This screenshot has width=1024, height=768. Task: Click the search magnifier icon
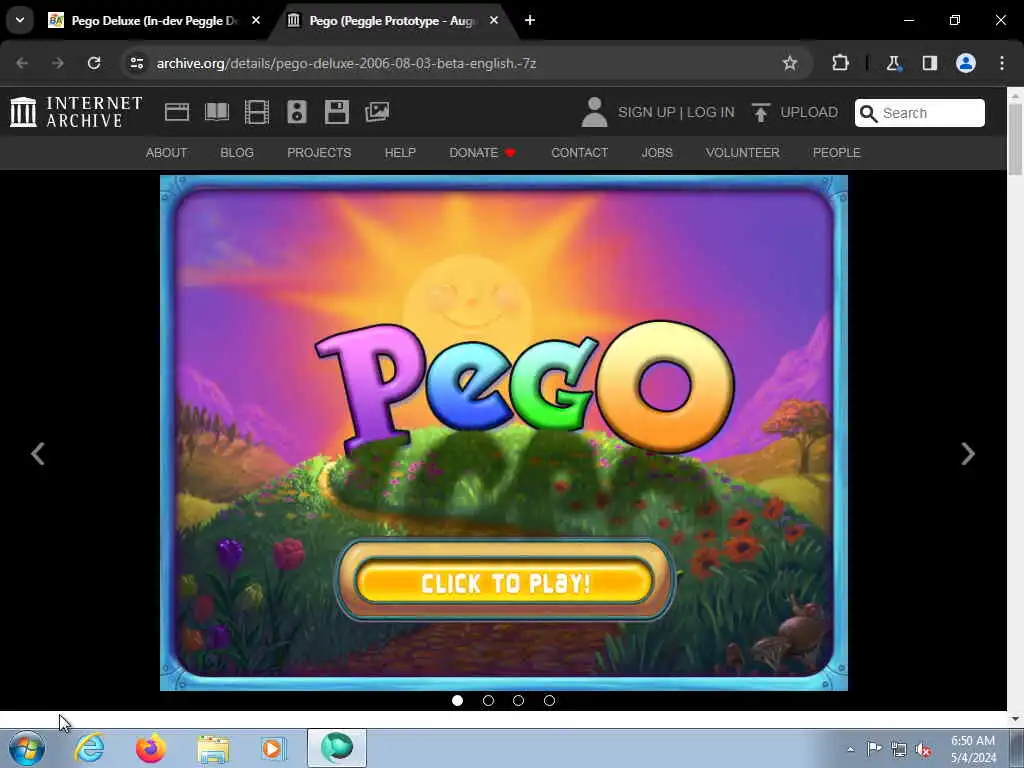coord(868,113)
